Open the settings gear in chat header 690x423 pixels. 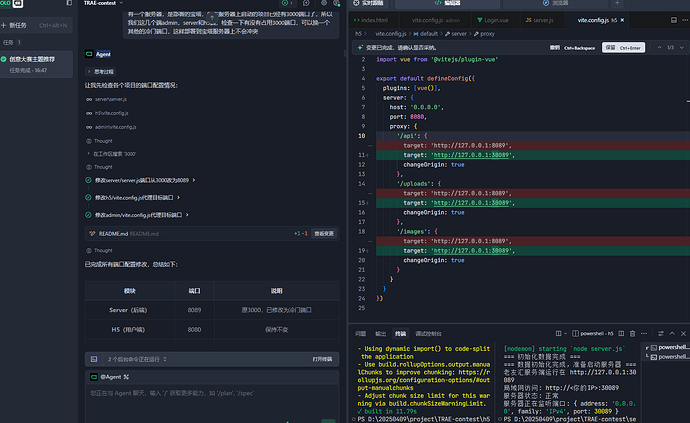(324, 3)
